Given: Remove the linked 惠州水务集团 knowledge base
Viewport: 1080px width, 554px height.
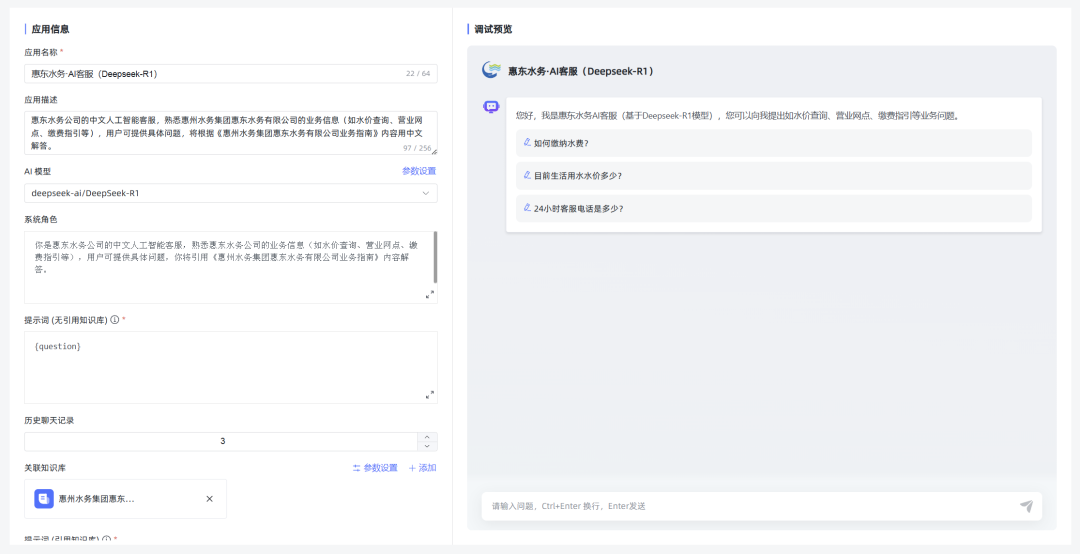Looking at the screenshot, I should pyautogui.click(x=209, y=499).
